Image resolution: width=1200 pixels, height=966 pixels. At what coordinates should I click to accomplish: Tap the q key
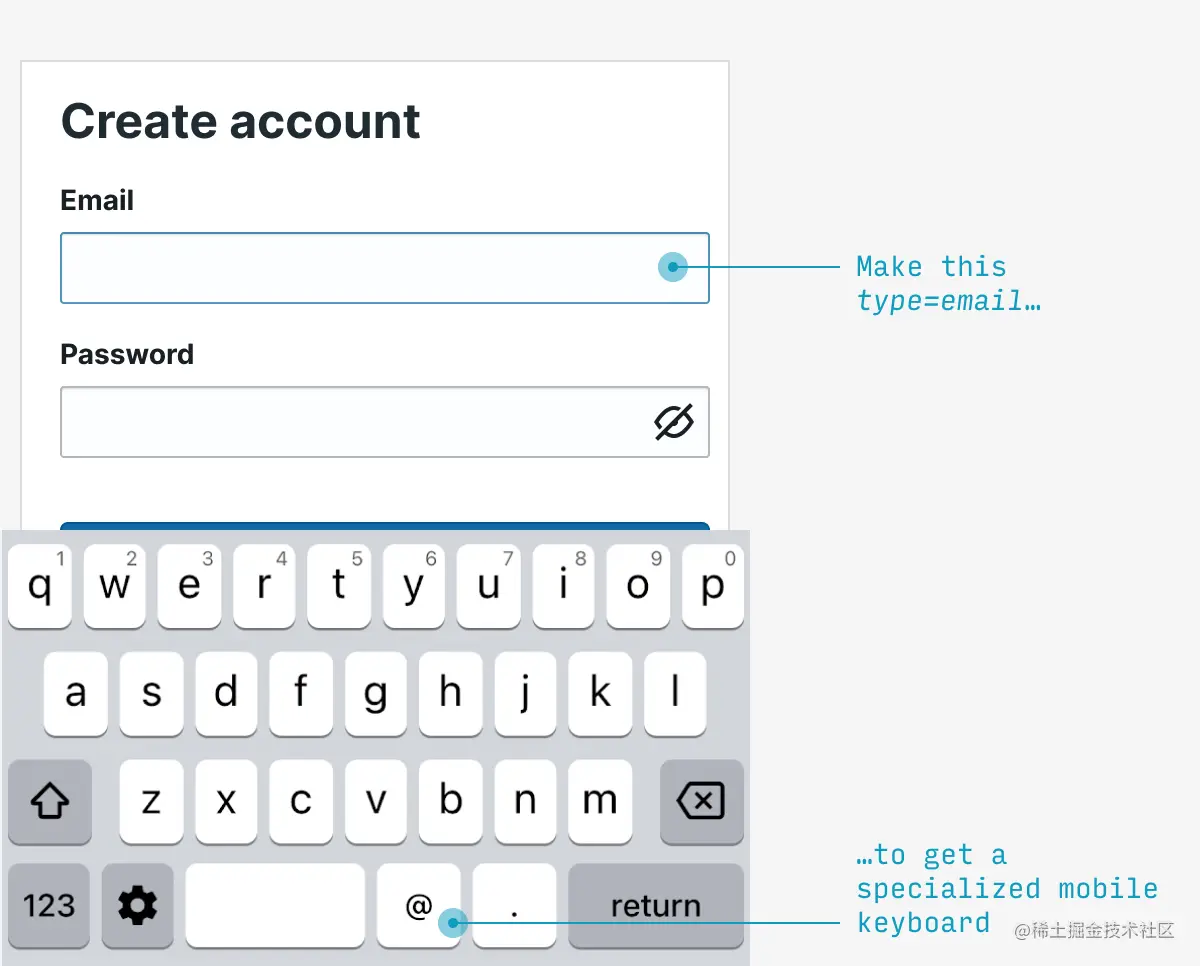pos(40,586)
